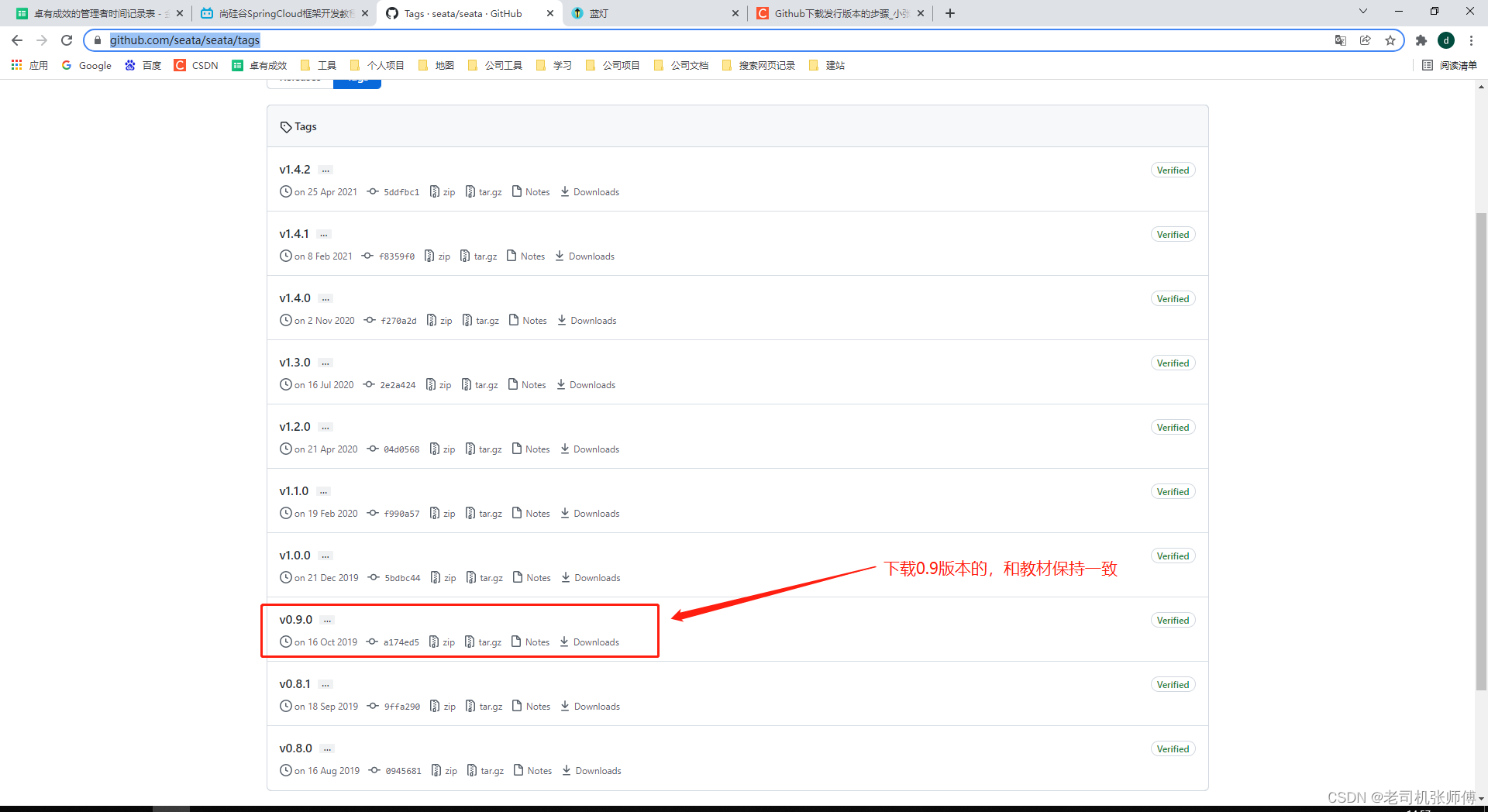Download the tar.gz archive for v1.2.0

(x=484, y=449)
